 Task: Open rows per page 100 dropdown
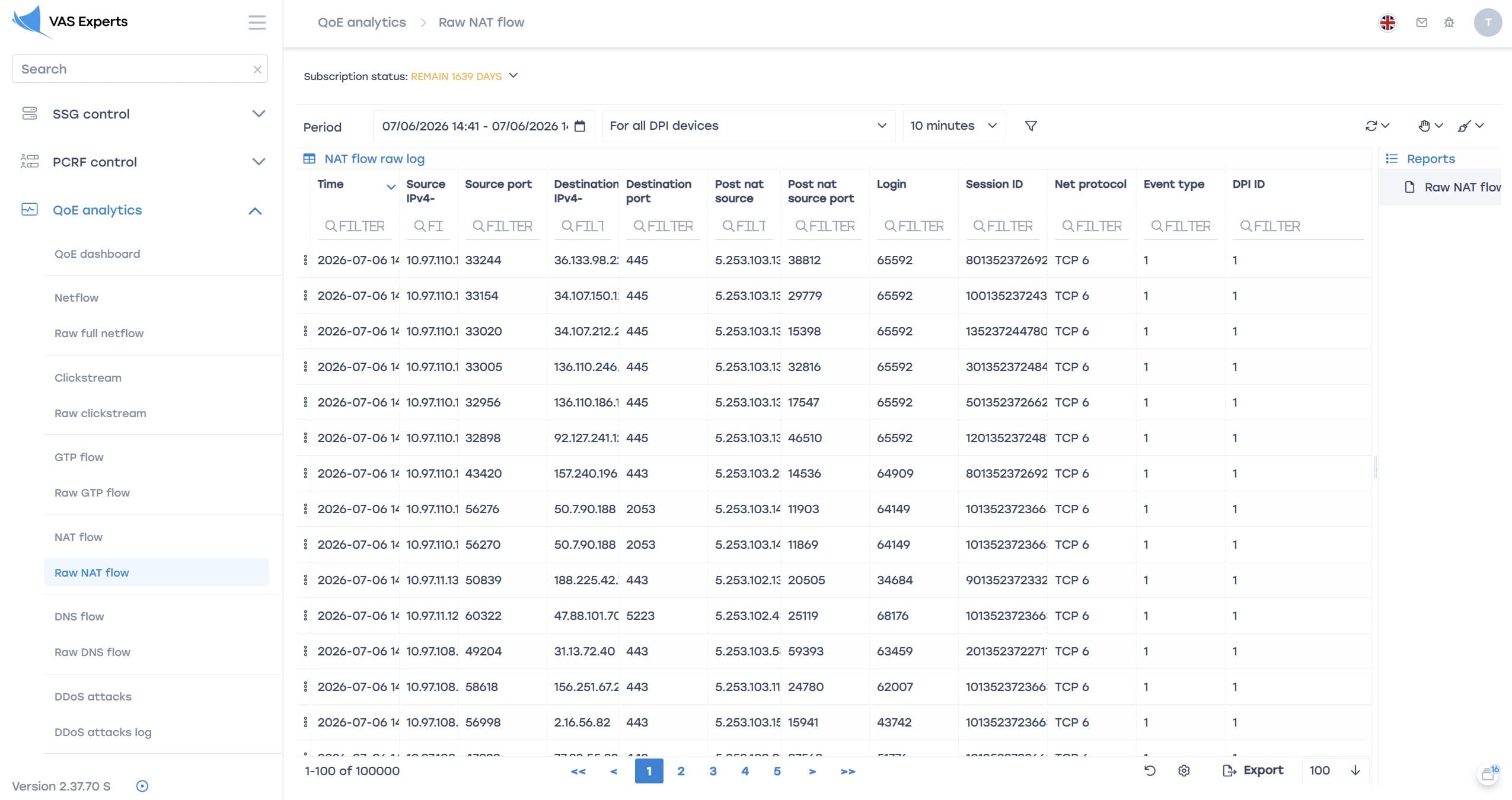tap(1335, 770)
